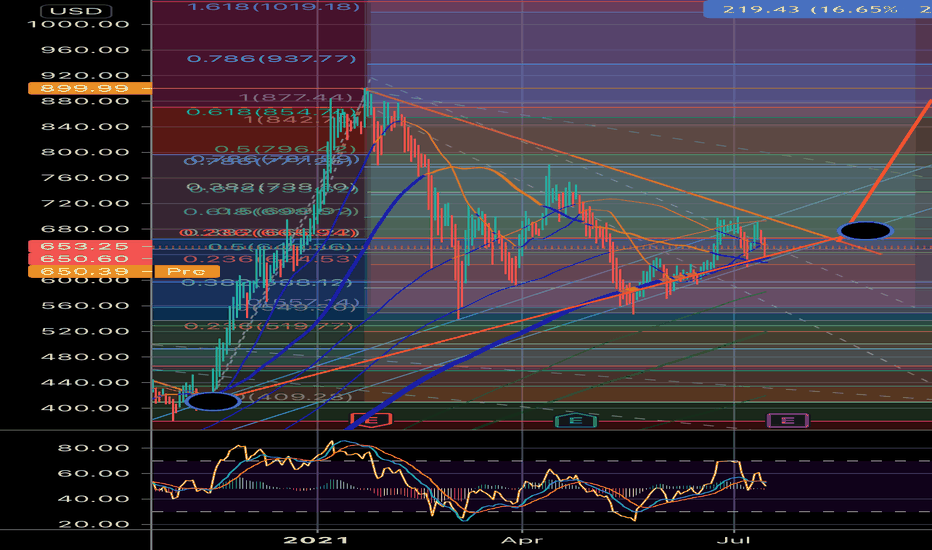Screen dimensions: 932x550
Task: Click the 650.39 orange price label
Action: point(89,271)
